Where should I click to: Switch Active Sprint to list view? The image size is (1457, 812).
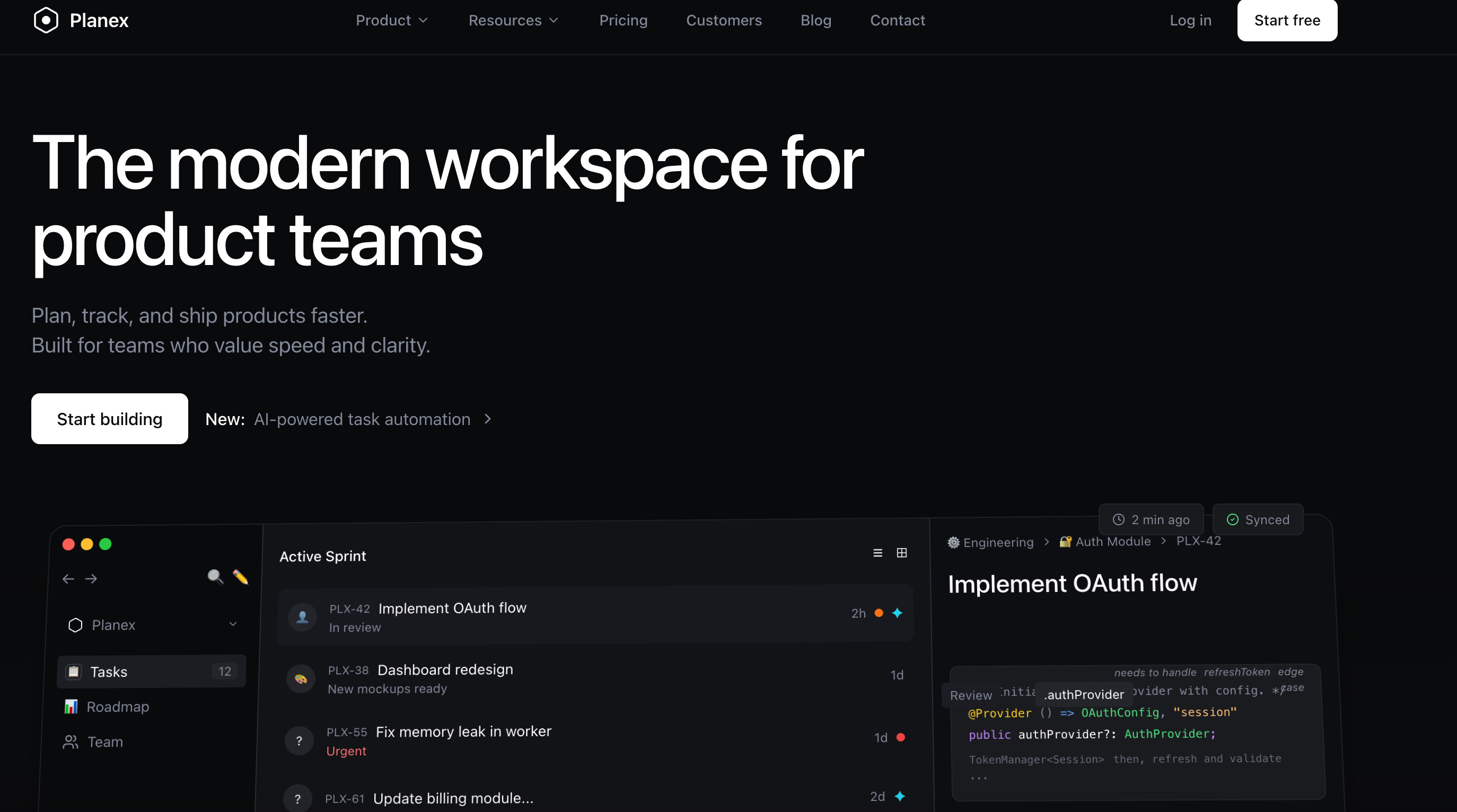point(877,552)
